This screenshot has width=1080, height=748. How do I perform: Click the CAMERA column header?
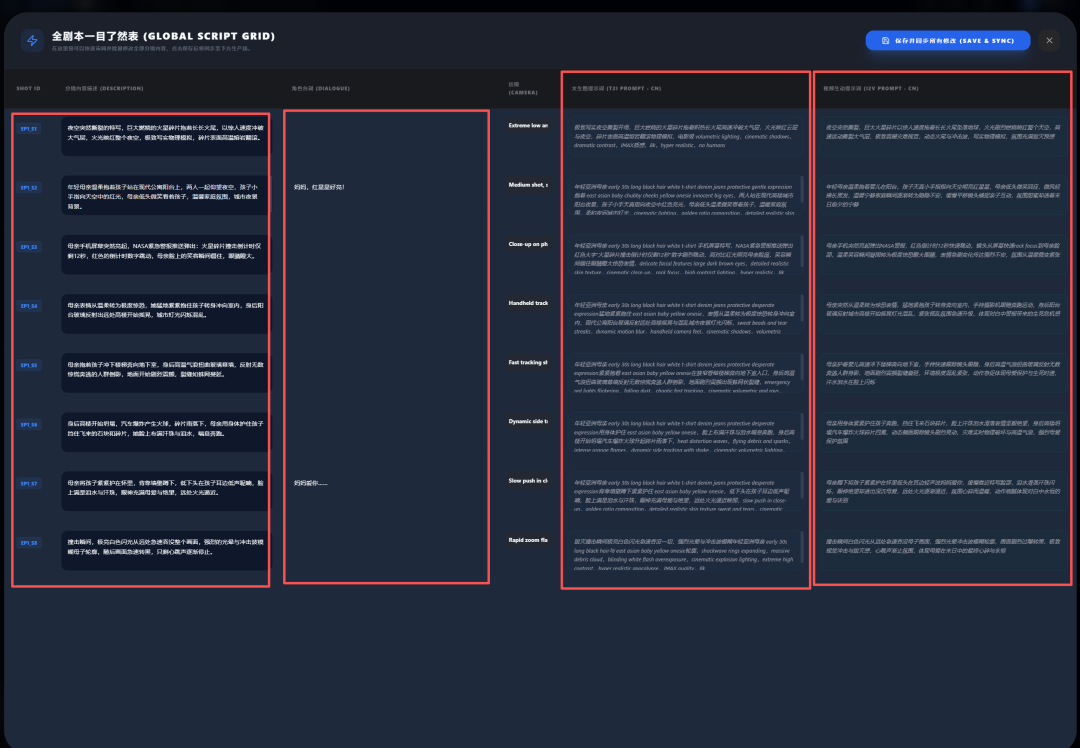(523, 88)
